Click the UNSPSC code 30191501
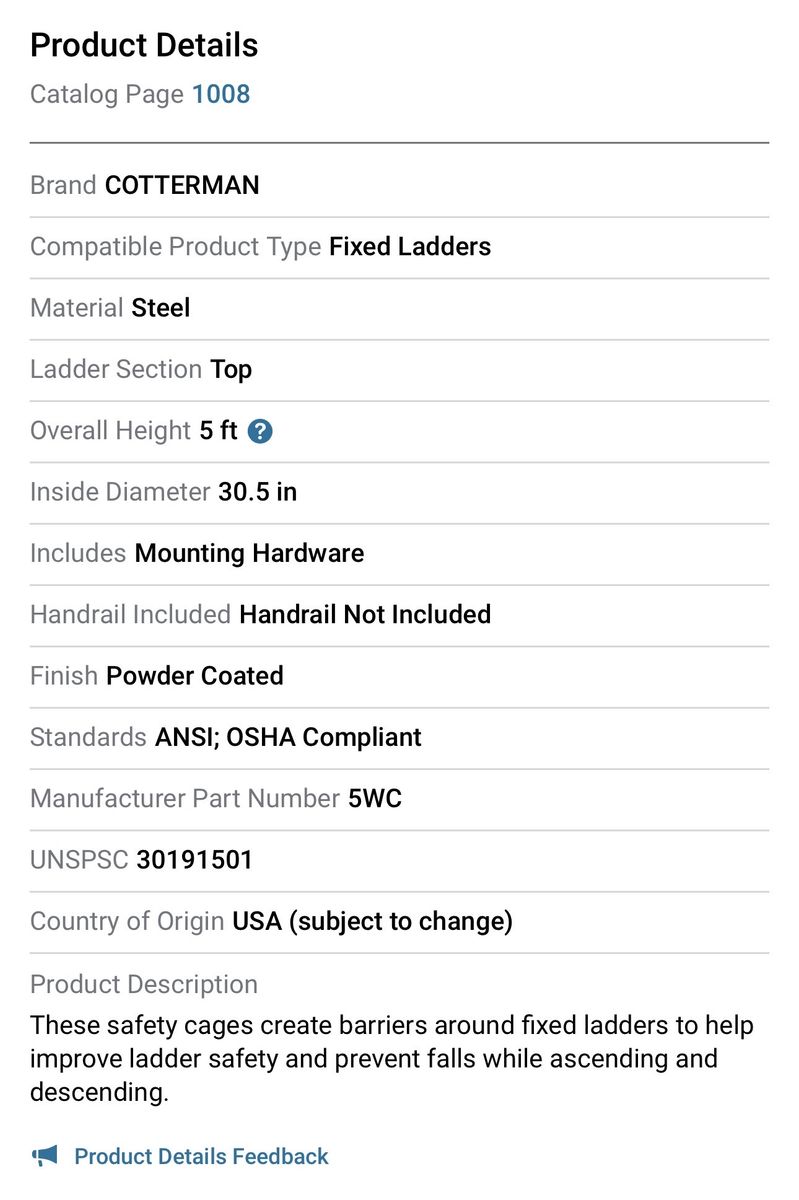This screenshot has width=799, height=1200. tap(195, 859)
